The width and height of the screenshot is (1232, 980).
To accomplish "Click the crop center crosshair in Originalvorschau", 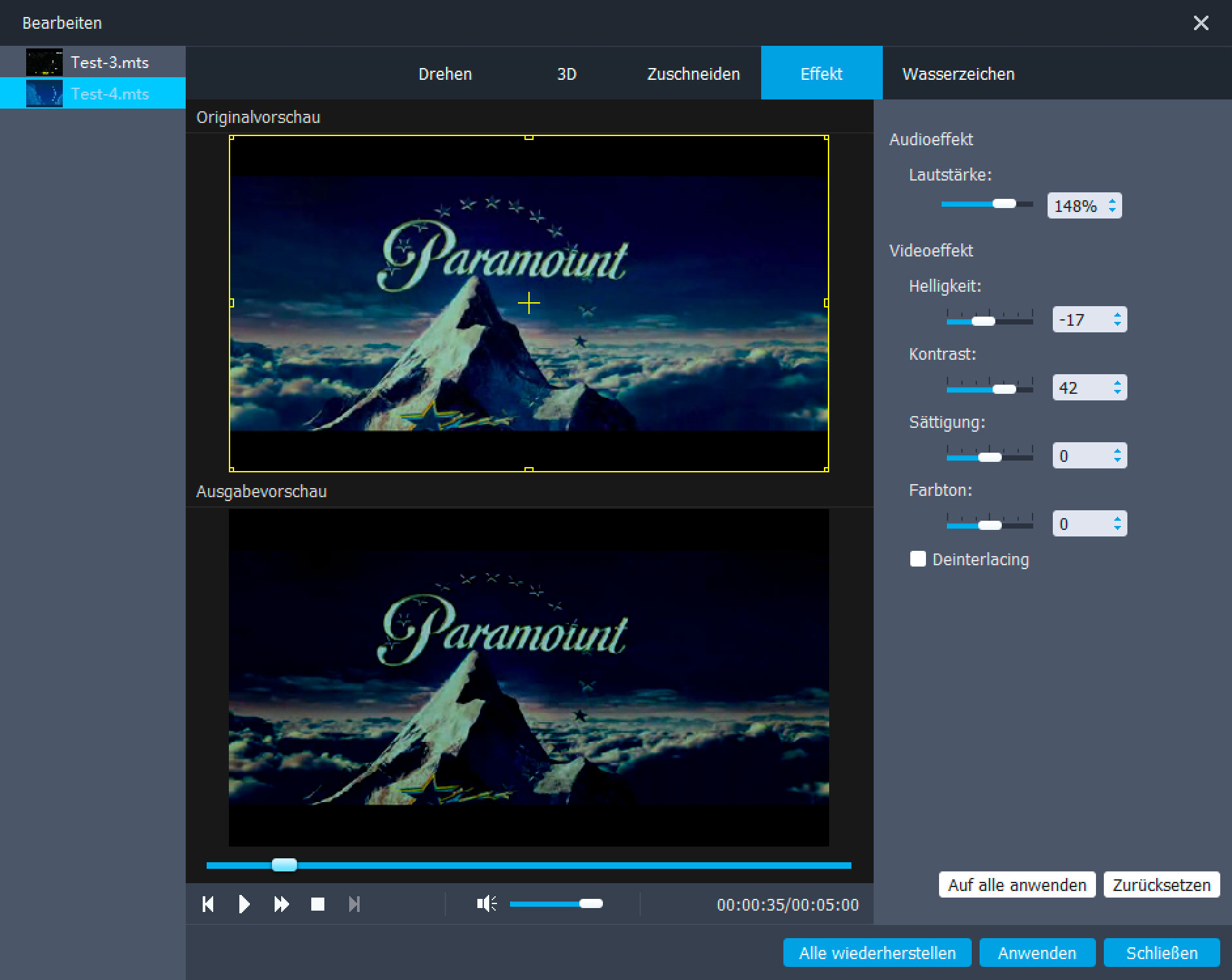I will coord(528,303).
